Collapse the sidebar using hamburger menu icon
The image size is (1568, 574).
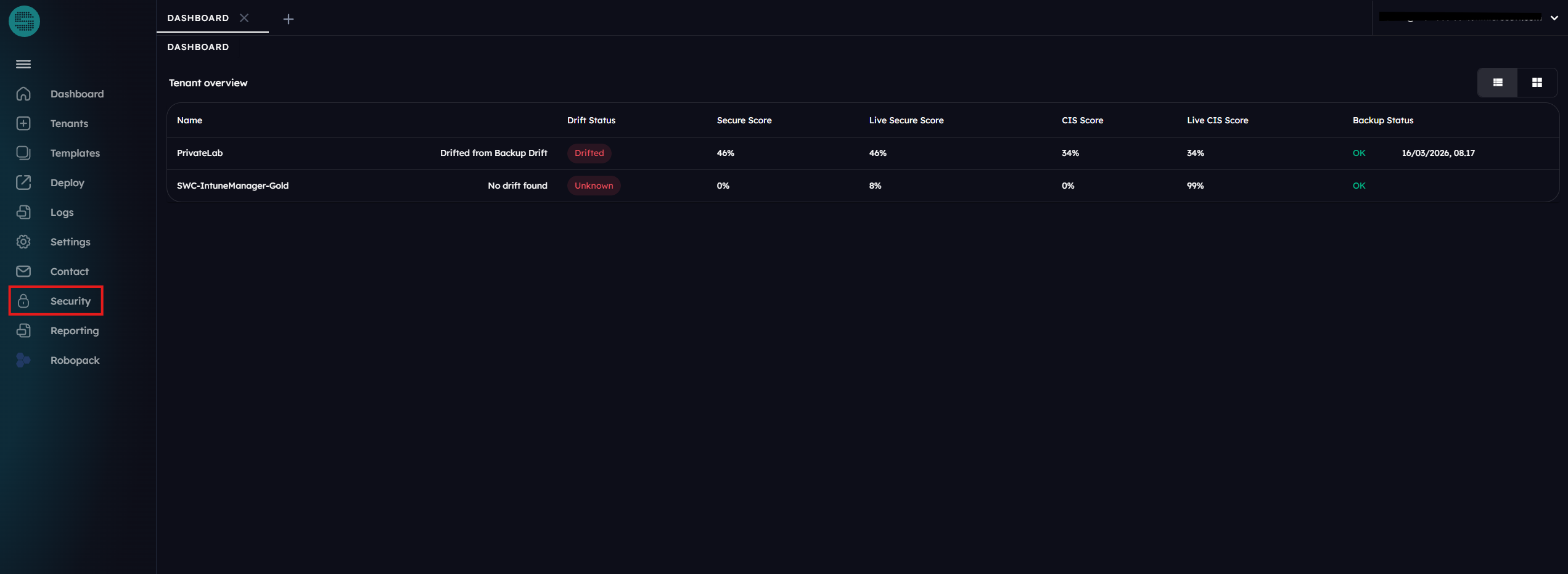click(23, 64)
